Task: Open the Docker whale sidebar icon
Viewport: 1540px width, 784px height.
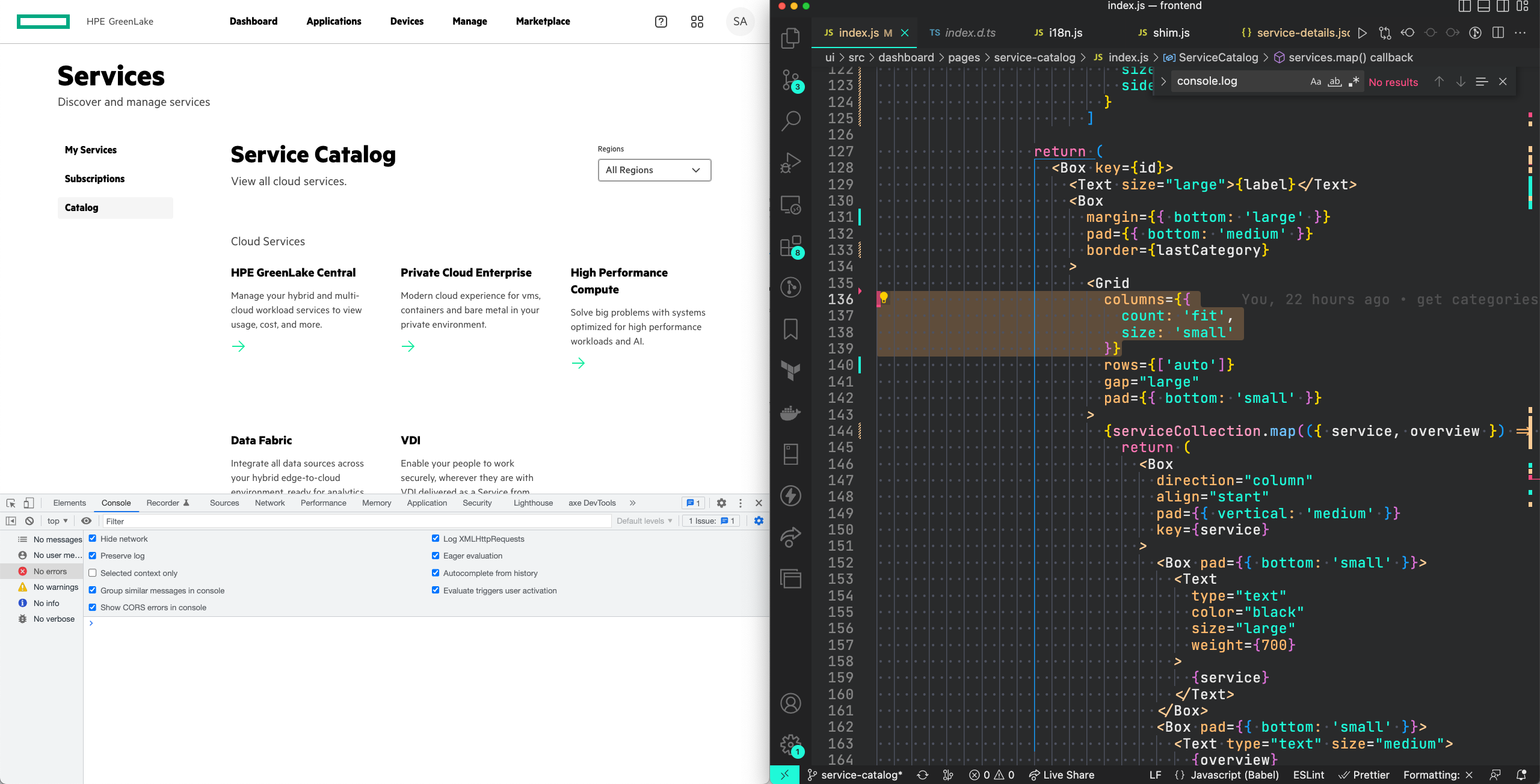Action: click(x=790, y=413)
